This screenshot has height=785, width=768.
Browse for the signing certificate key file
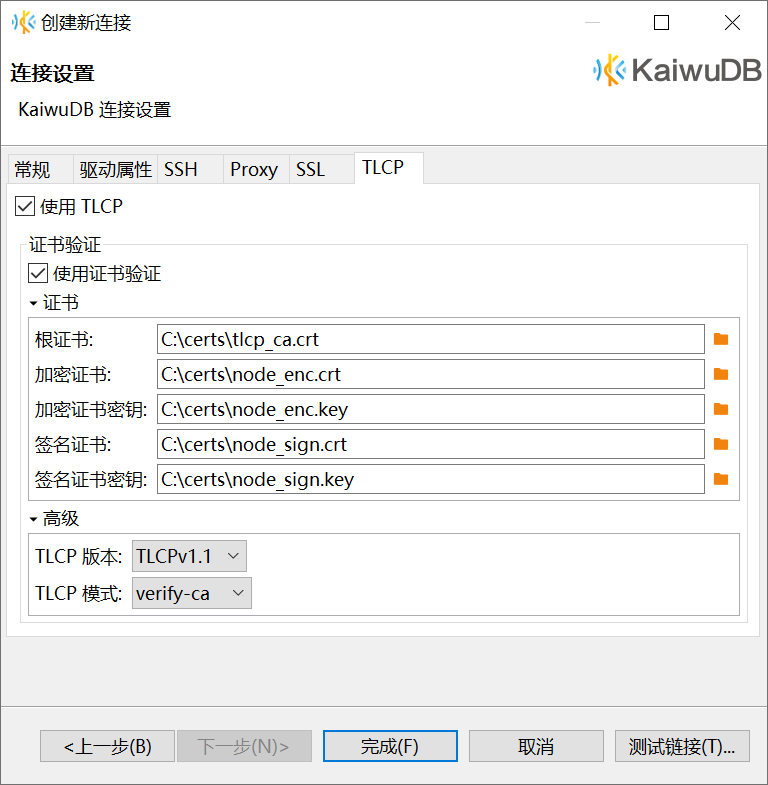721,479
